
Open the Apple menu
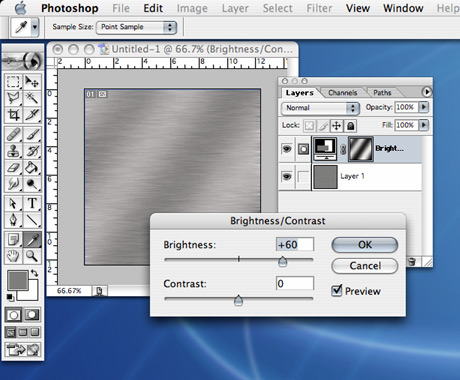[21, 8]
